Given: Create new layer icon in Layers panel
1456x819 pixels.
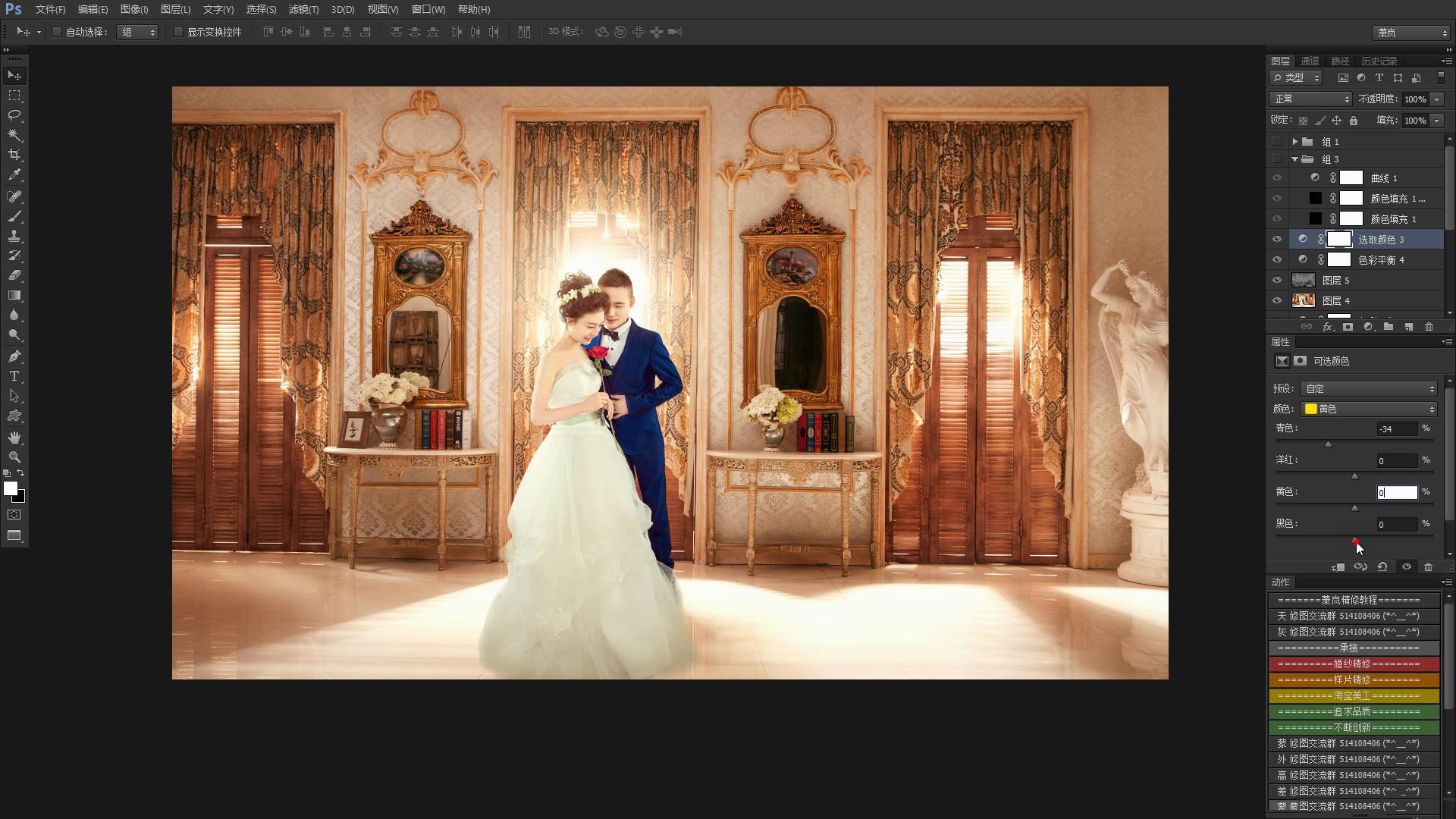Looking at the screenshot, I should pyautogui.click(x=1408, y=327).
